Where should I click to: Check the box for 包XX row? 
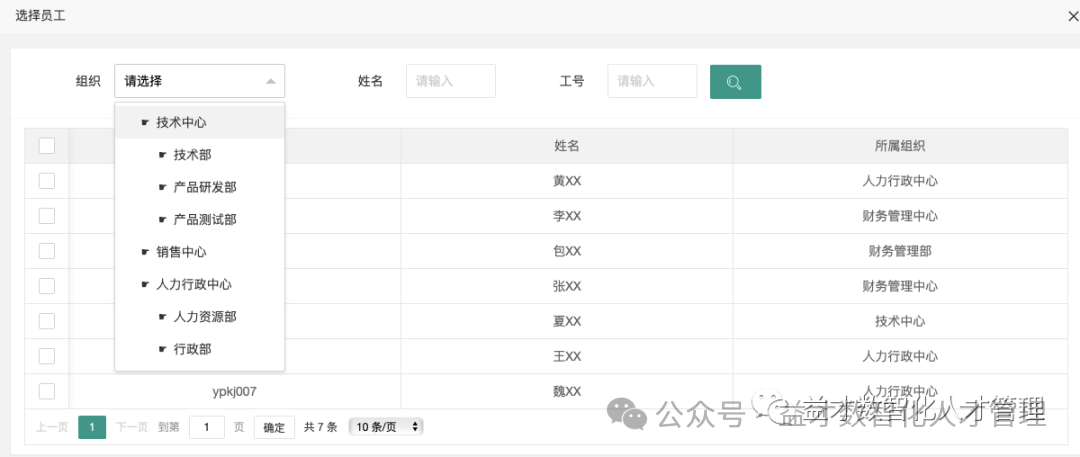click(47, 251)
